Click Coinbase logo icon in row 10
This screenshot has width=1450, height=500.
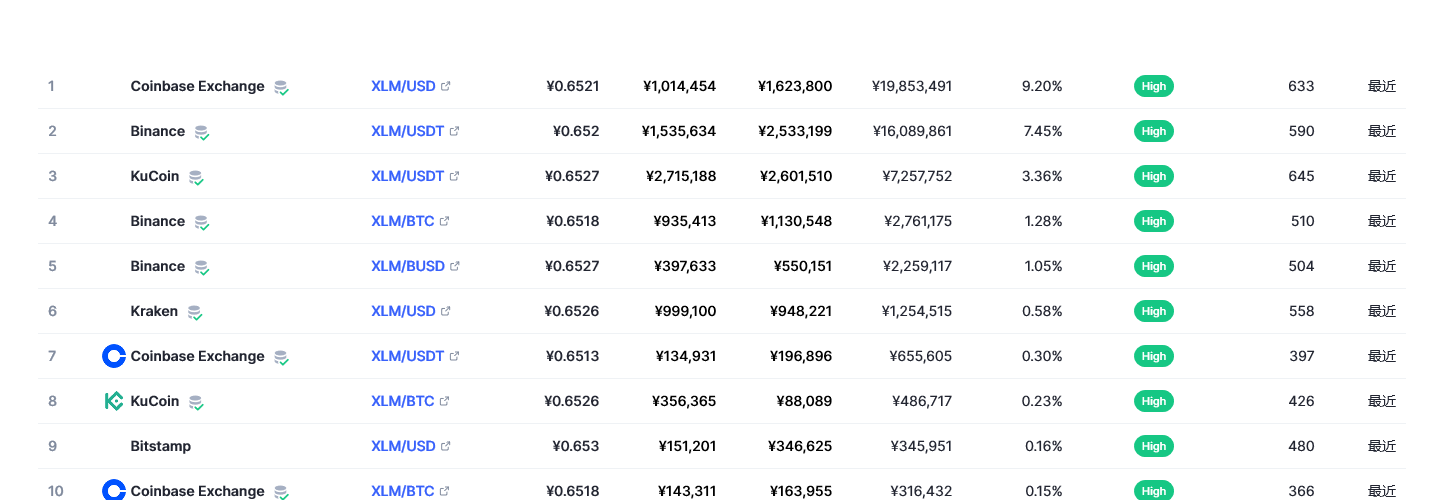[114, 491]
